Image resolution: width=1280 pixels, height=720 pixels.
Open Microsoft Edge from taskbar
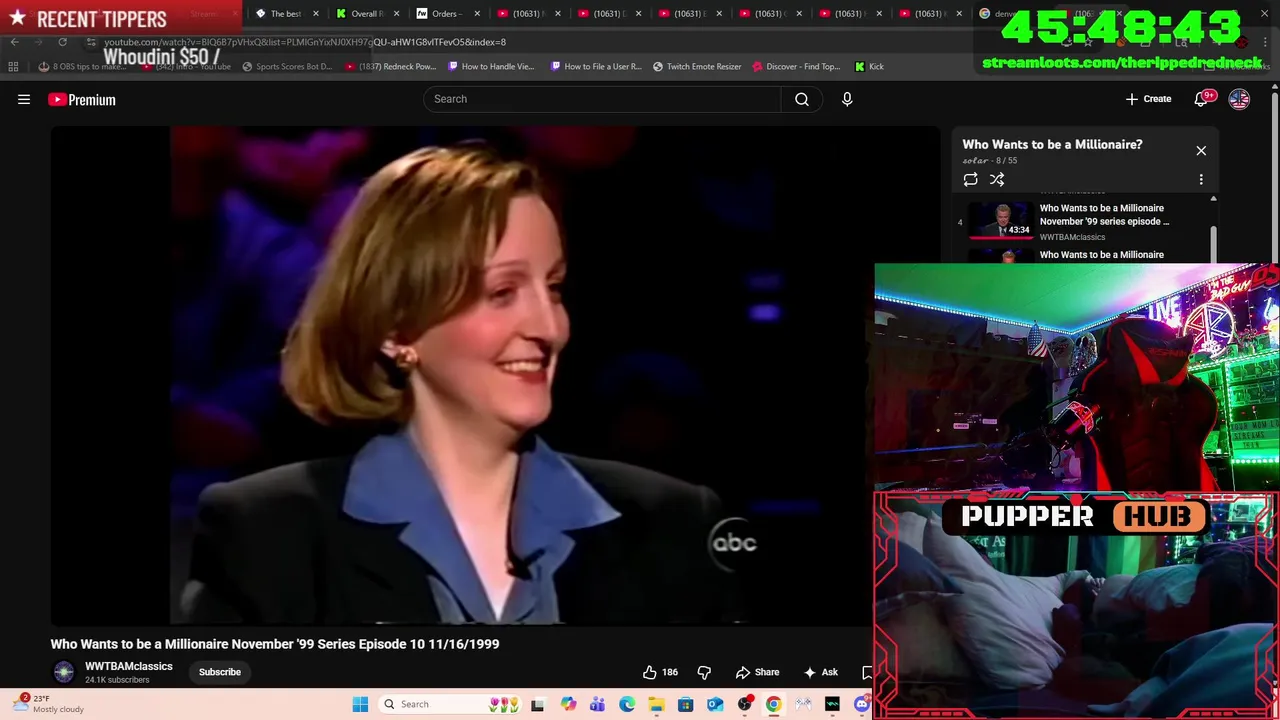click(627, 704)
